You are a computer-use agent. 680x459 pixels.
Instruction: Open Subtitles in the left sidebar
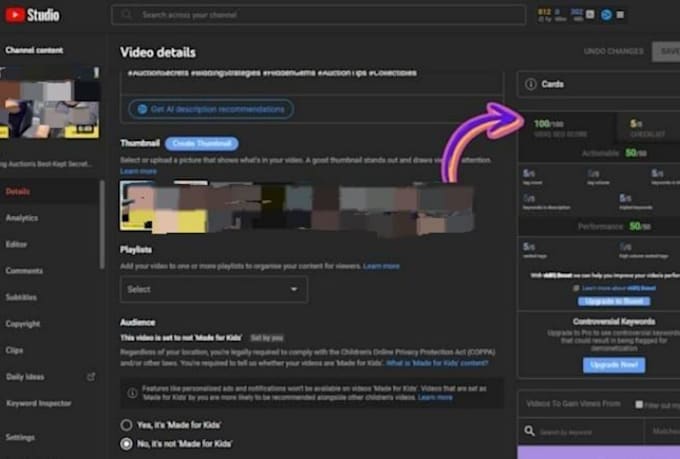[x=21, y=297]
